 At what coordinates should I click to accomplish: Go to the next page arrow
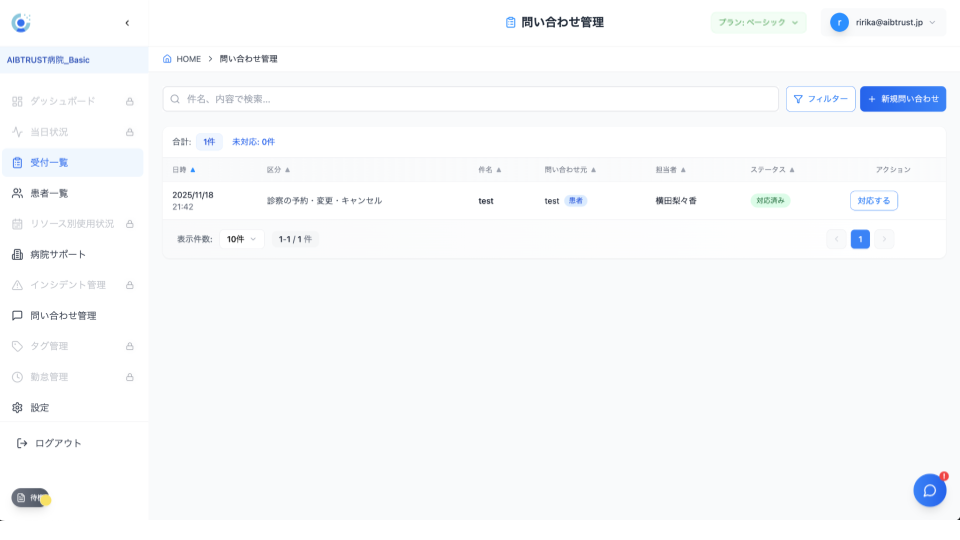coord(884,239)
